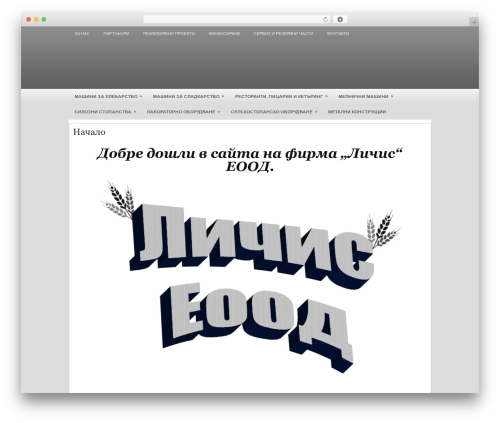Click the Личис ЕООД logo image

(x=251, y=277)
